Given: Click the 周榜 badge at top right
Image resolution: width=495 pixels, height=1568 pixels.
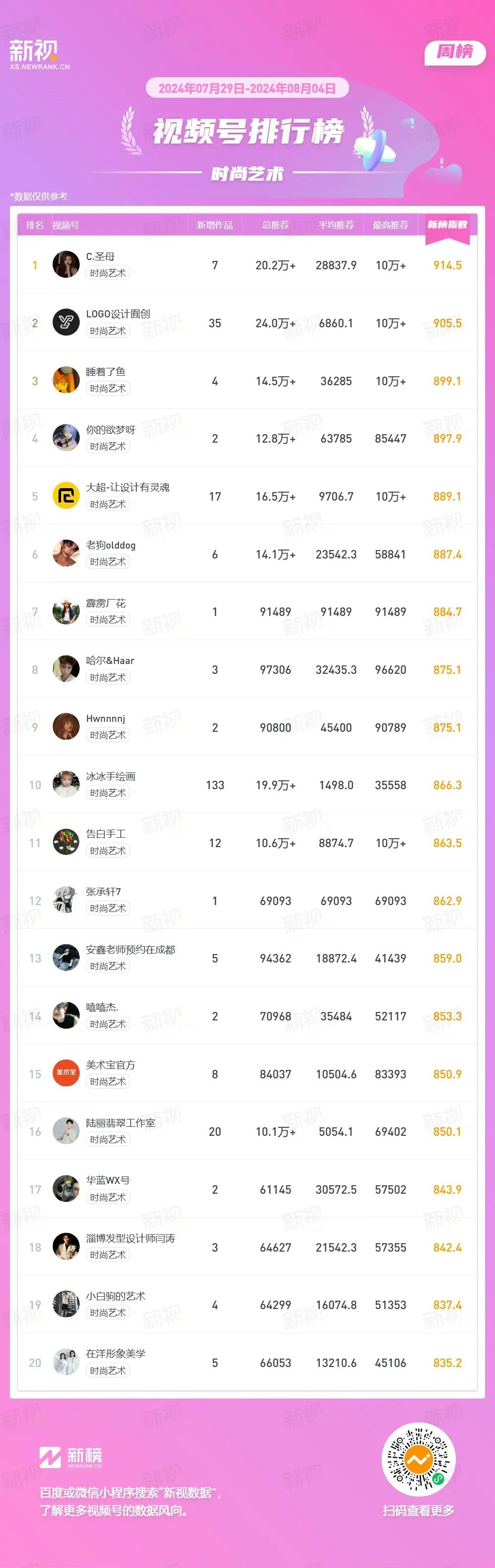Looking at the screenshot, I should pyautogui.click(x=455, y=52).
